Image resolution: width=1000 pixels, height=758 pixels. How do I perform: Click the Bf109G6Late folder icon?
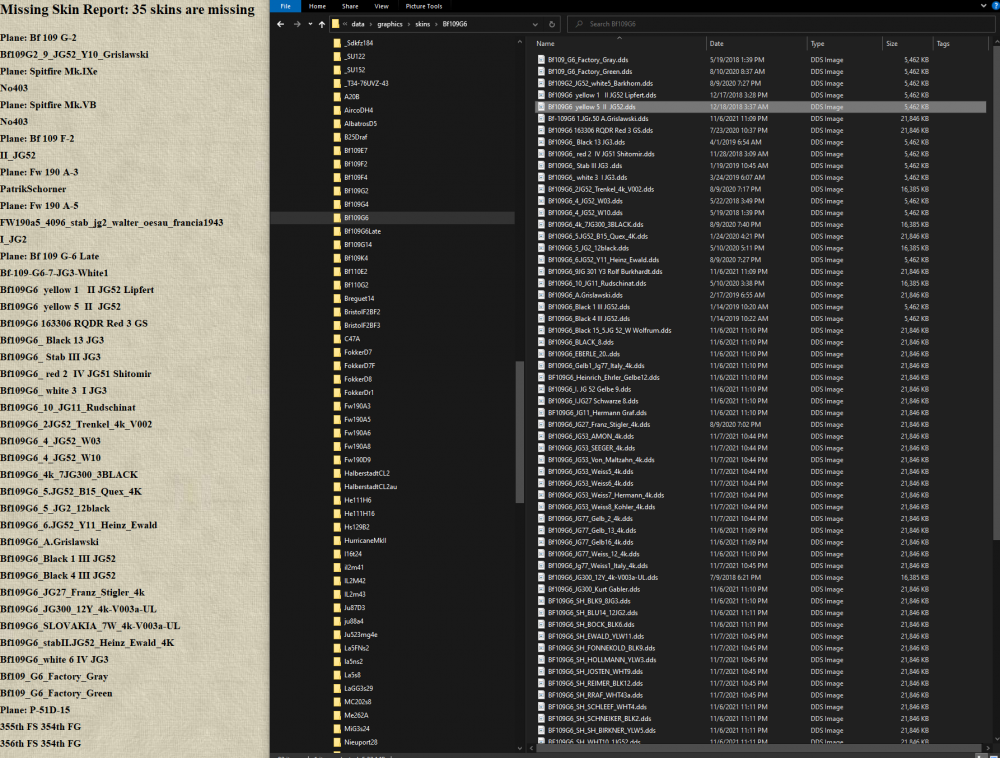(x=337, y=231)
